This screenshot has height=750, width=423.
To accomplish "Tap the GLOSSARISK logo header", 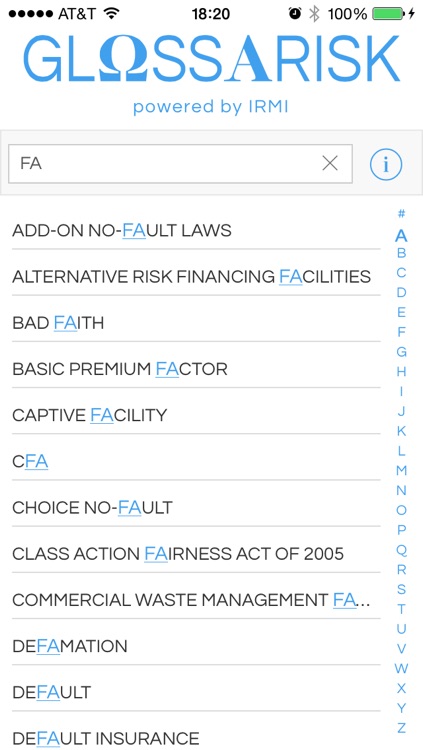I will click(x=211, y=58).
